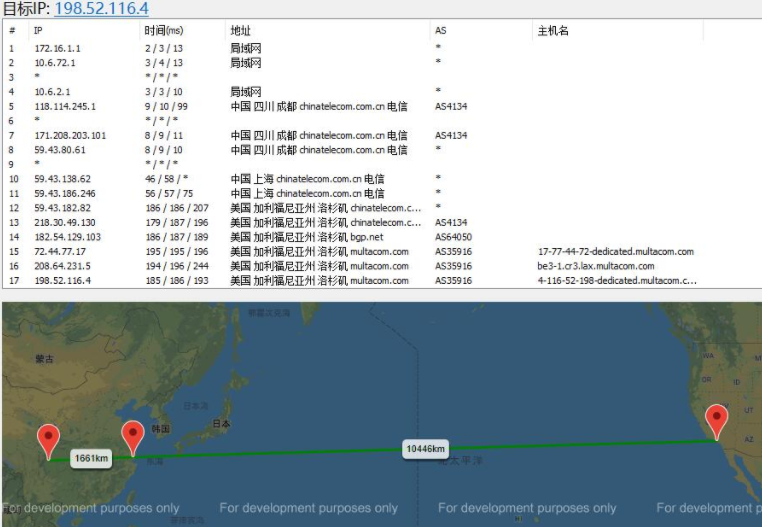The height and width of the screenshot is (527, 762).
Task: Click time value 185 / 186 / 193
Action: point(177,281)
